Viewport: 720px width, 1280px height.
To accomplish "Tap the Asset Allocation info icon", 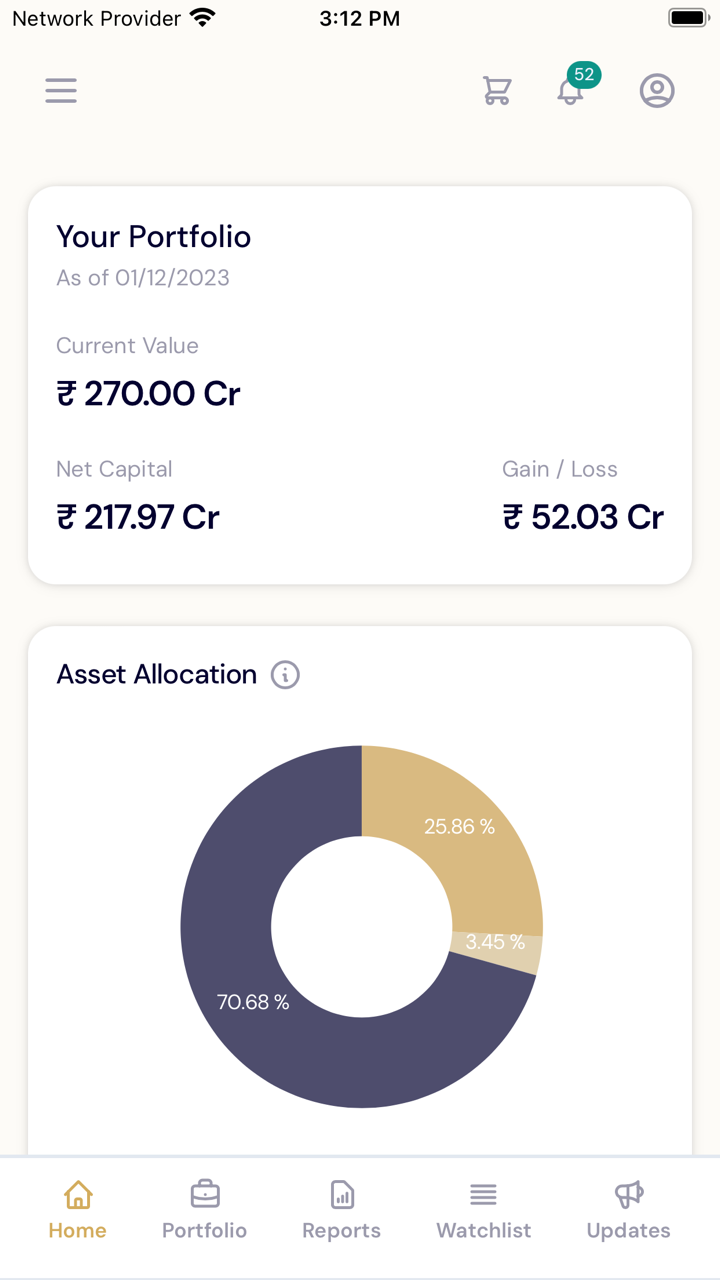I will pyautogui.click(x=286, y=675).
